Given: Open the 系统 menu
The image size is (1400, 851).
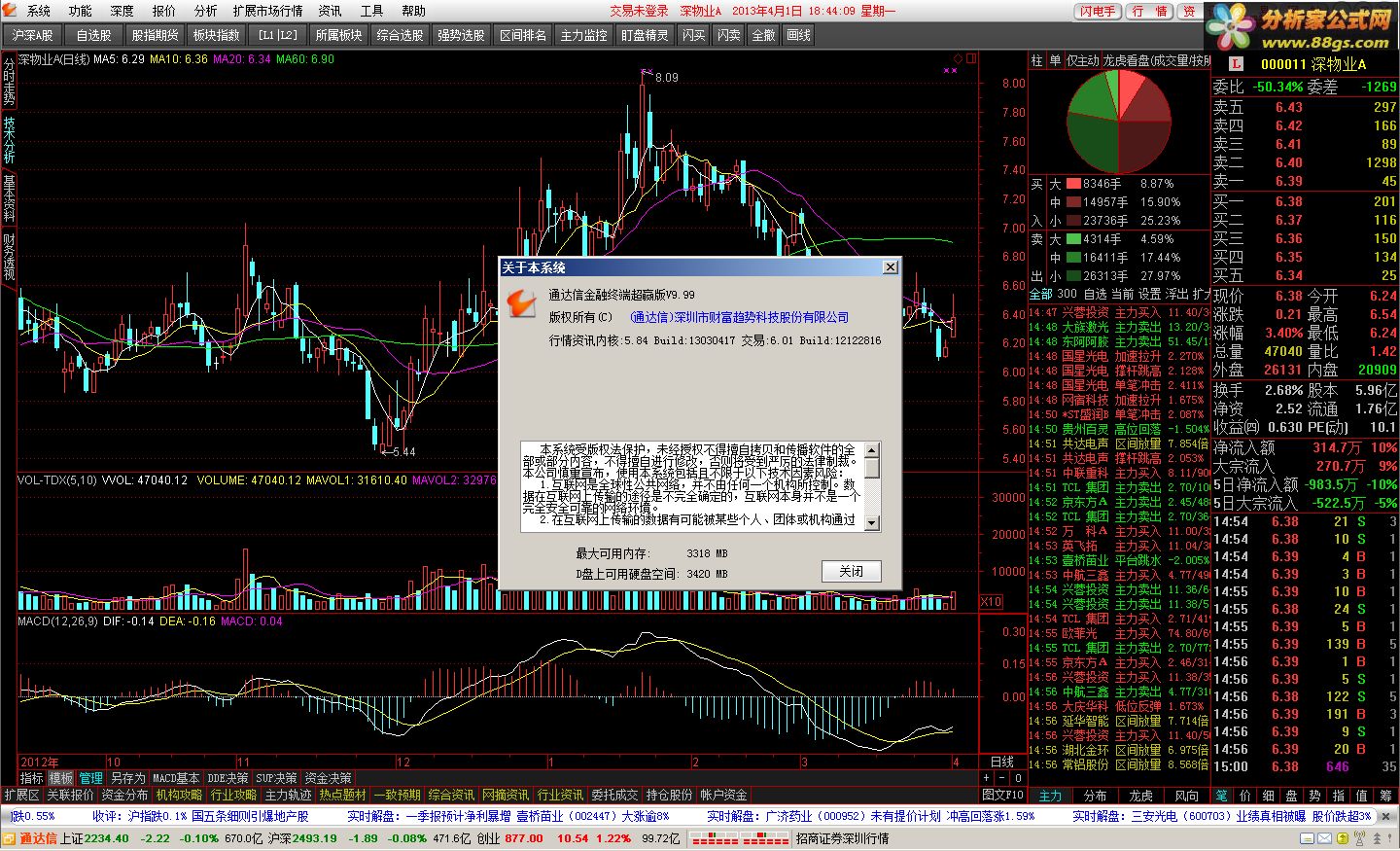Looking at the screenshot, I should [x=39, y=11].
